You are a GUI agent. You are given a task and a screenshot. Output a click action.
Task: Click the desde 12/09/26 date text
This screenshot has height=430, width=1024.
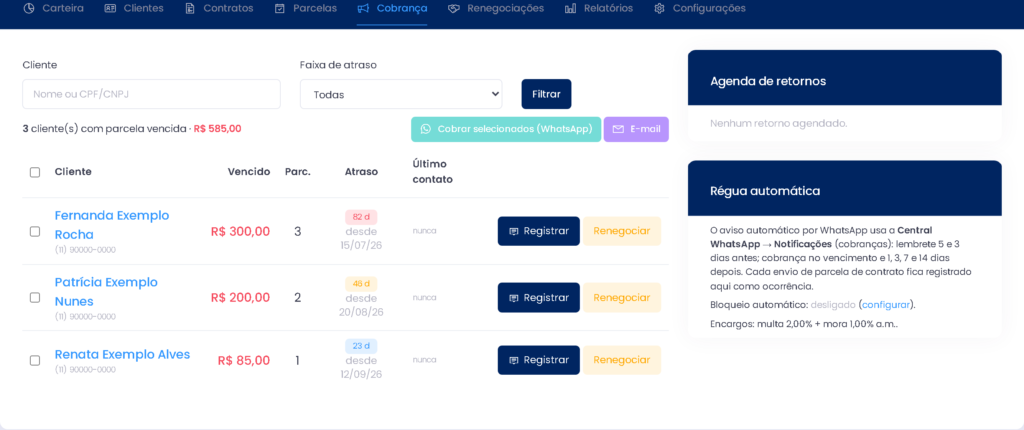[361, 367]
